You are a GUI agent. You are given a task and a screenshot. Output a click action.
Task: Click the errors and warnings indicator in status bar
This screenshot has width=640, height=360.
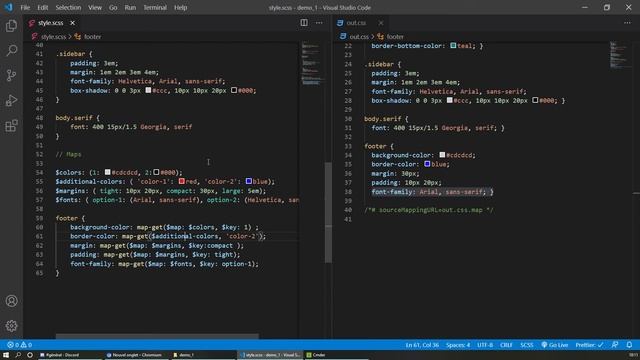[19, 345]
